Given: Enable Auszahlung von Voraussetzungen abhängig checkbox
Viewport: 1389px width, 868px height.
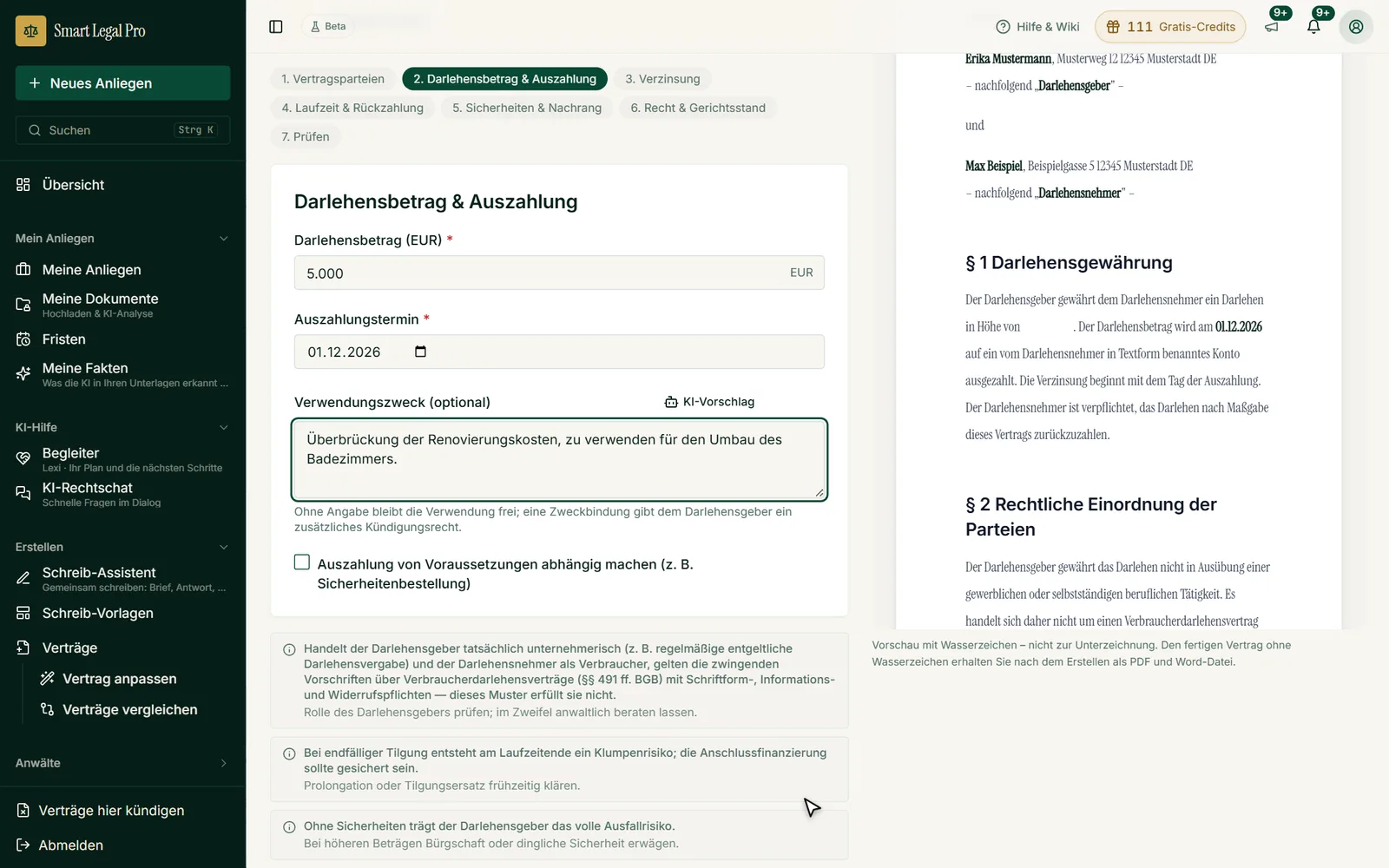Looking at the screenshot, I should 302,562.
